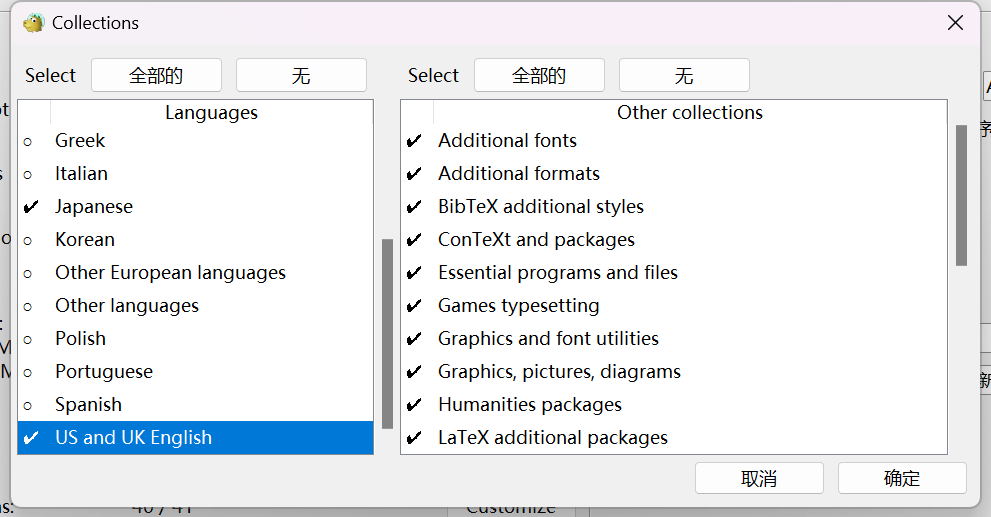Screen dimensions: 991x517
Task: Enable the Korean language collection
Action: (x=28, y=240)
